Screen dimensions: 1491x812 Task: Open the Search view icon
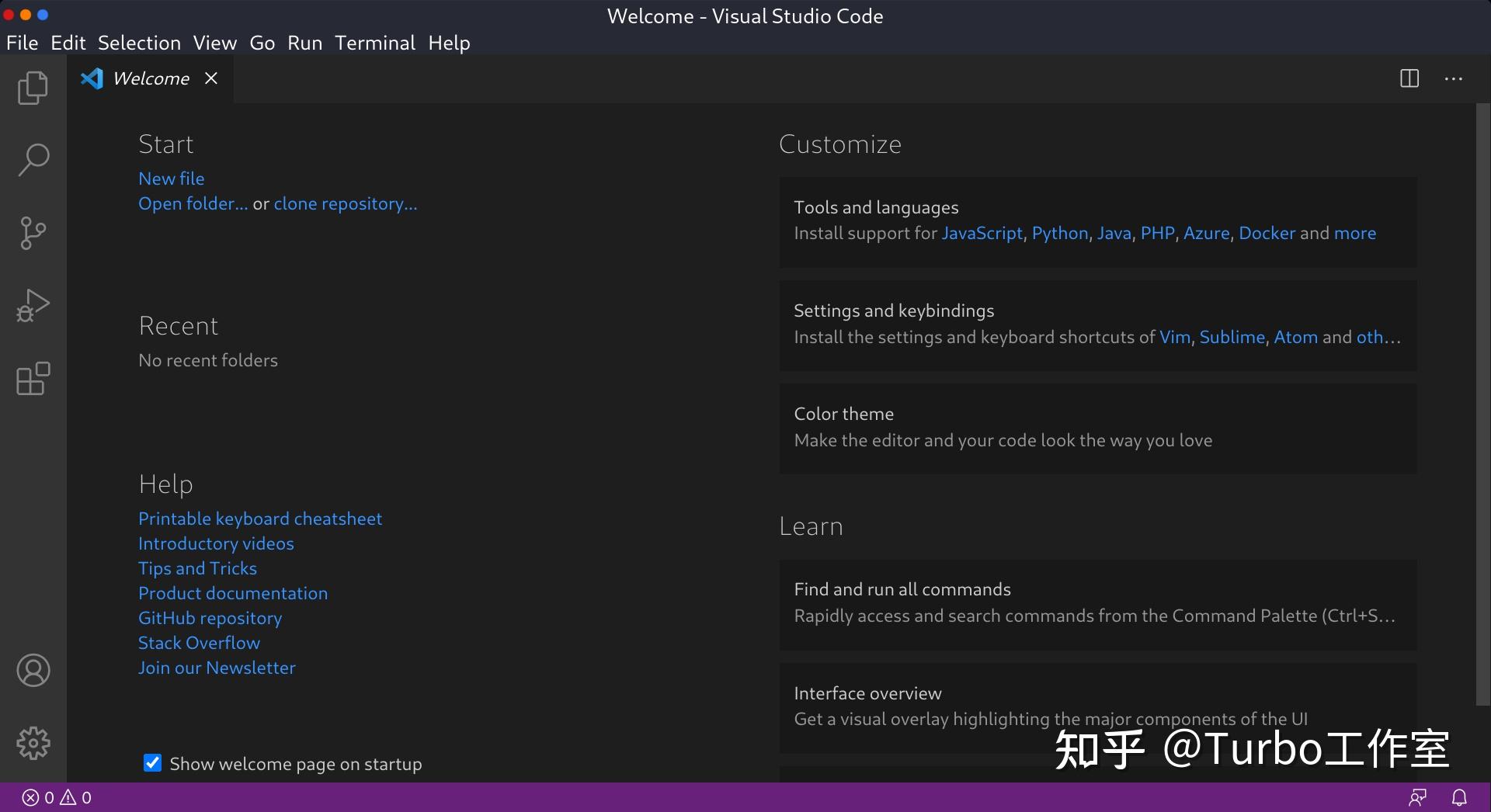(x=33, y=159)
